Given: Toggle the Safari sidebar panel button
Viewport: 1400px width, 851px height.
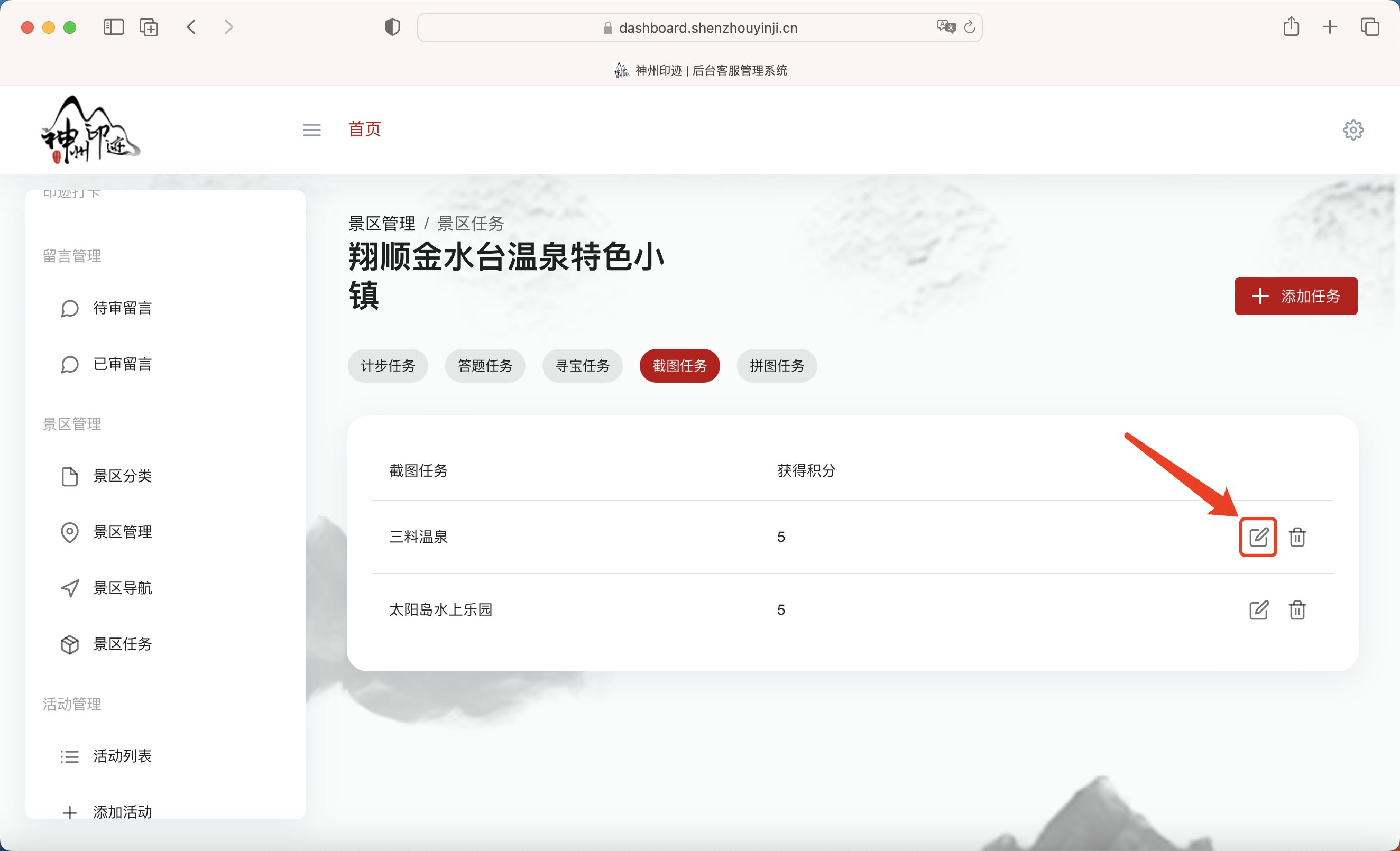Looking at the screenshot, I should (x=113, y=27).
